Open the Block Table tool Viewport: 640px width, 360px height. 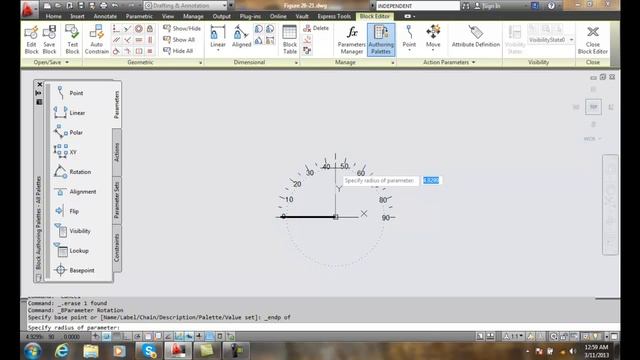290,40
